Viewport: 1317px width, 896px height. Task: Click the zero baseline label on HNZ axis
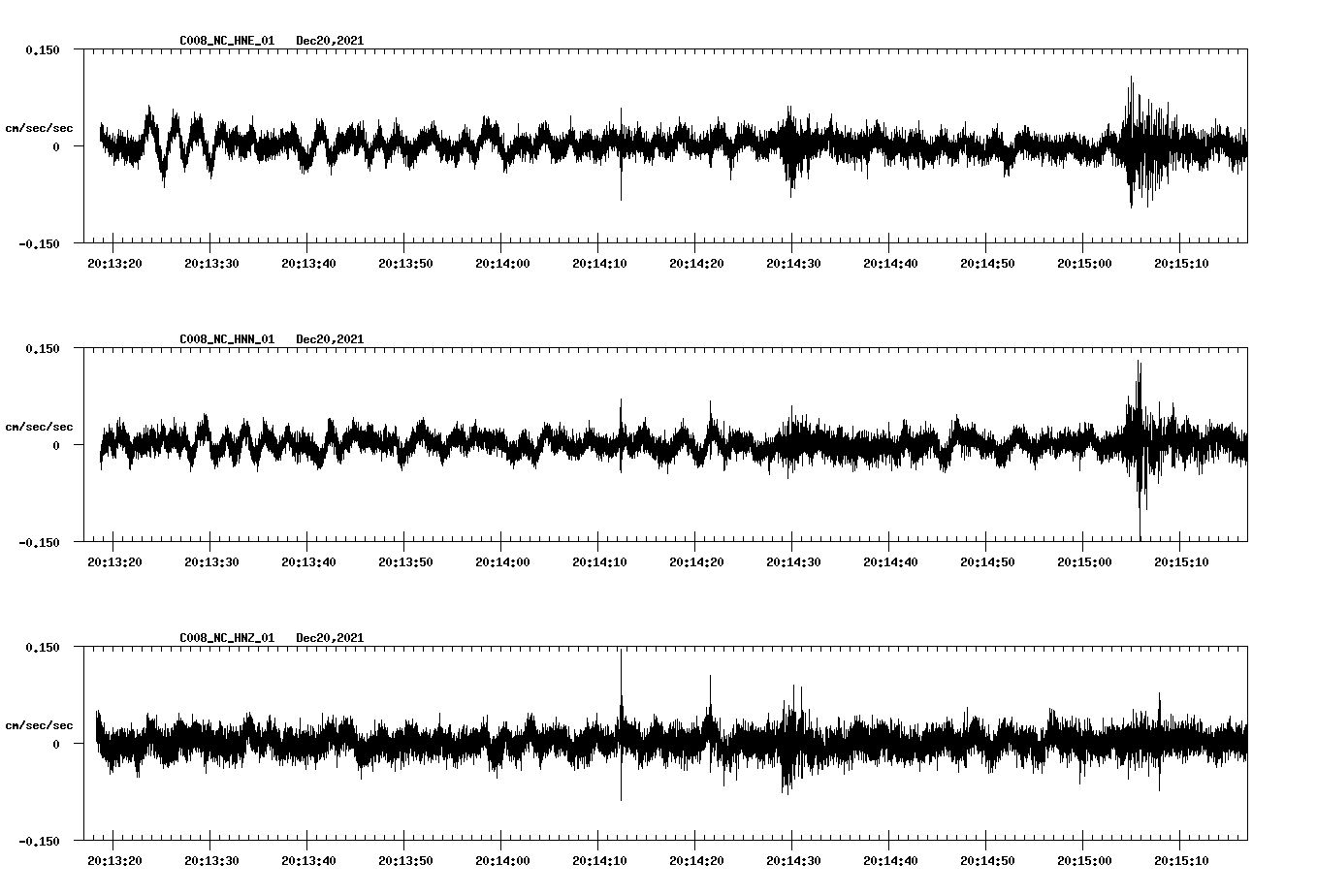point(56,745)
